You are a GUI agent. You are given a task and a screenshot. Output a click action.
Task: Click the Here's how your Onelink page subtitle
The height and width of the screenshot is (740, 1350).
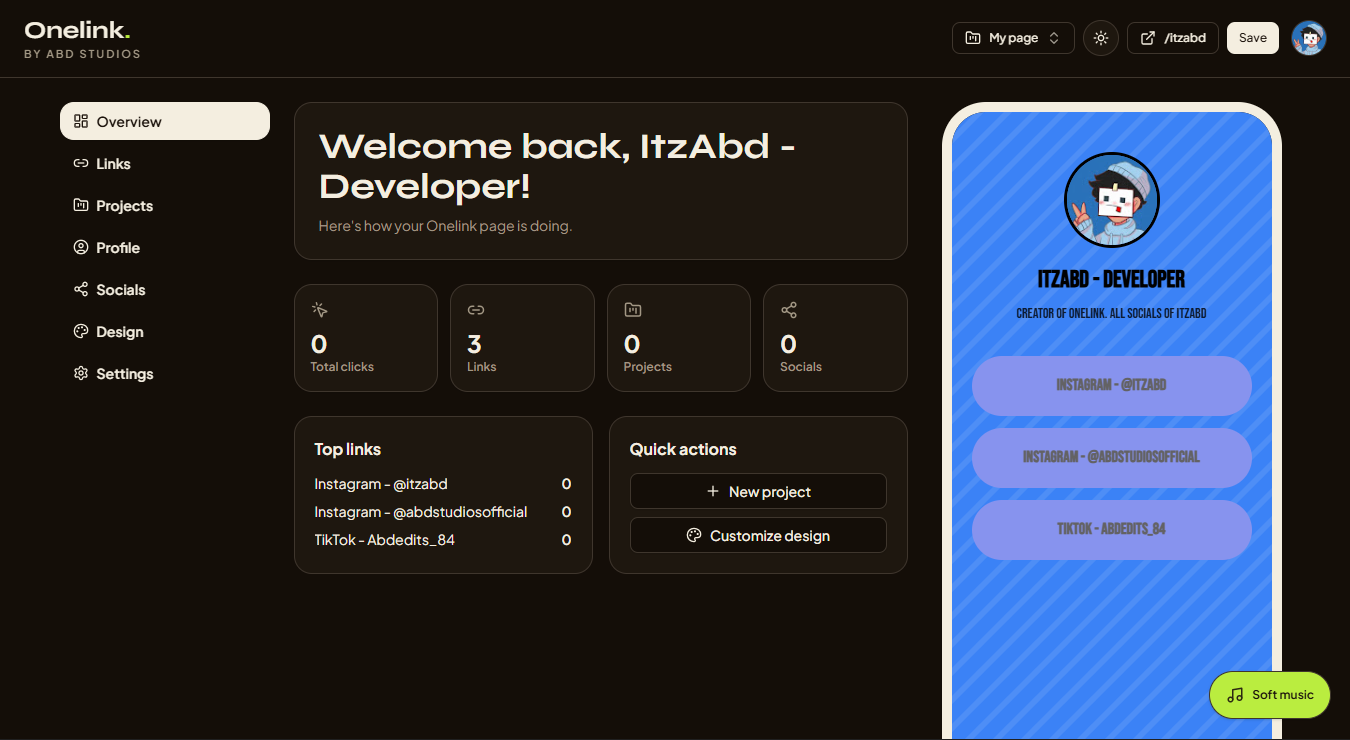pos(445,226)
